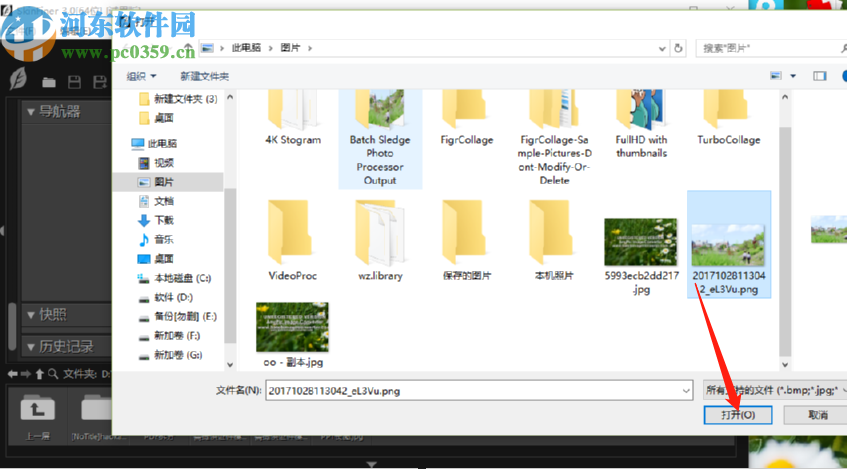Viewport: 847px width, 469px height.
Task: Select Downloads (下载) in the sidebar
Action: click(x=156, y=220)
